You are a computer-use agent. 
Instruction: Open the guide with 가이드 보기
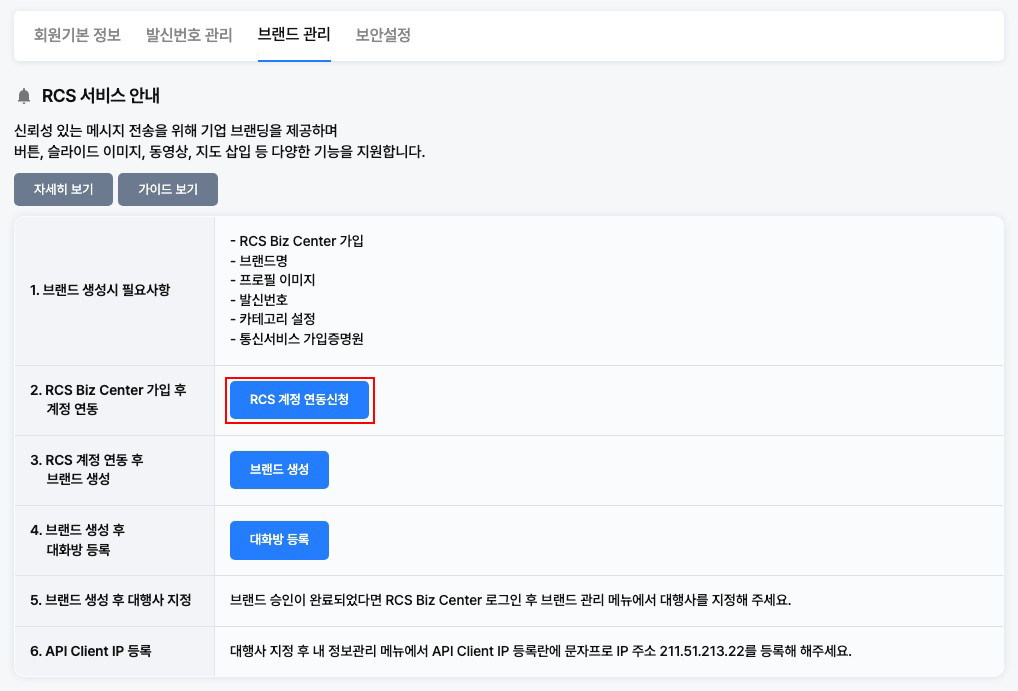coord(168,189)
